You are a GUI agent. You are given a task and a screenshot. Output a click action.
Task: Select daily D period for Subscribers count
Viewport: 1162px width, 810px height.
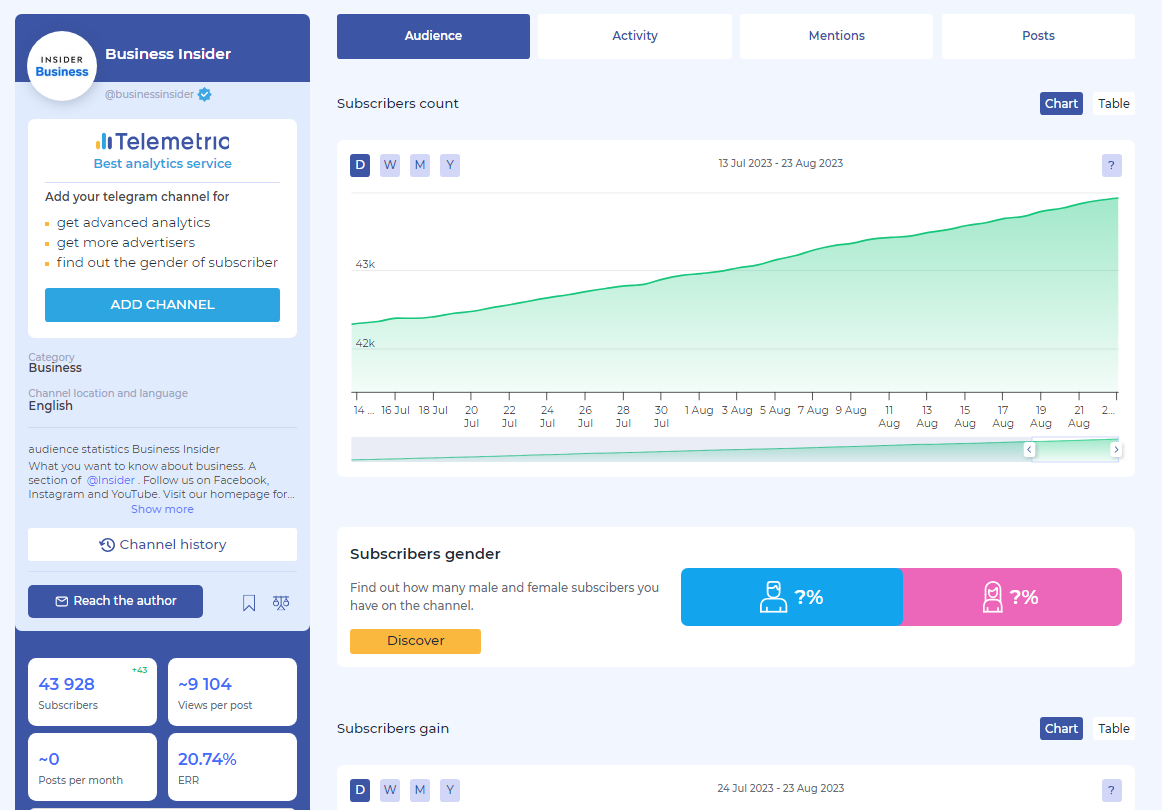coord(360,165)
